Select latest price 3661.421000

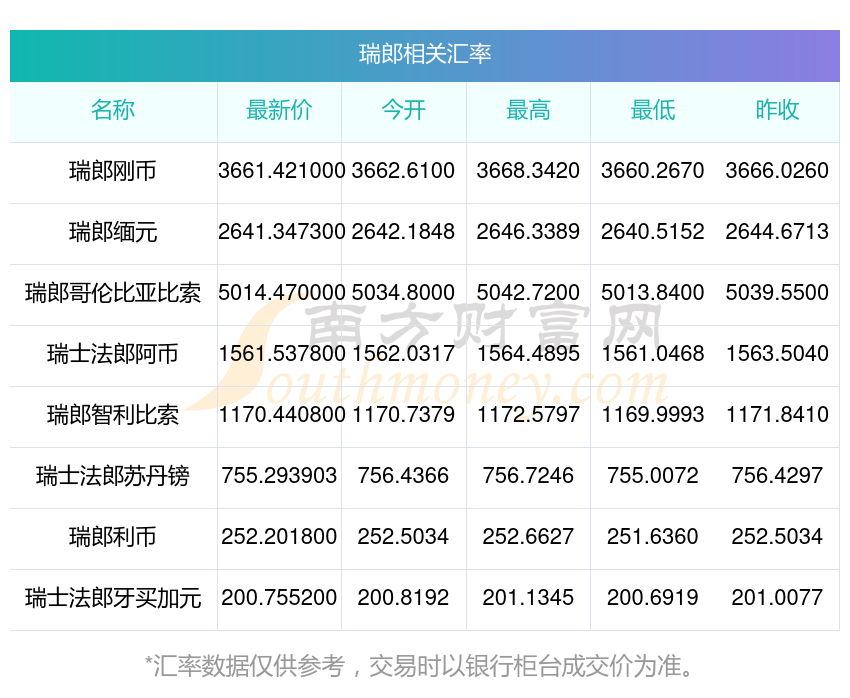click(x=281, y=171)
